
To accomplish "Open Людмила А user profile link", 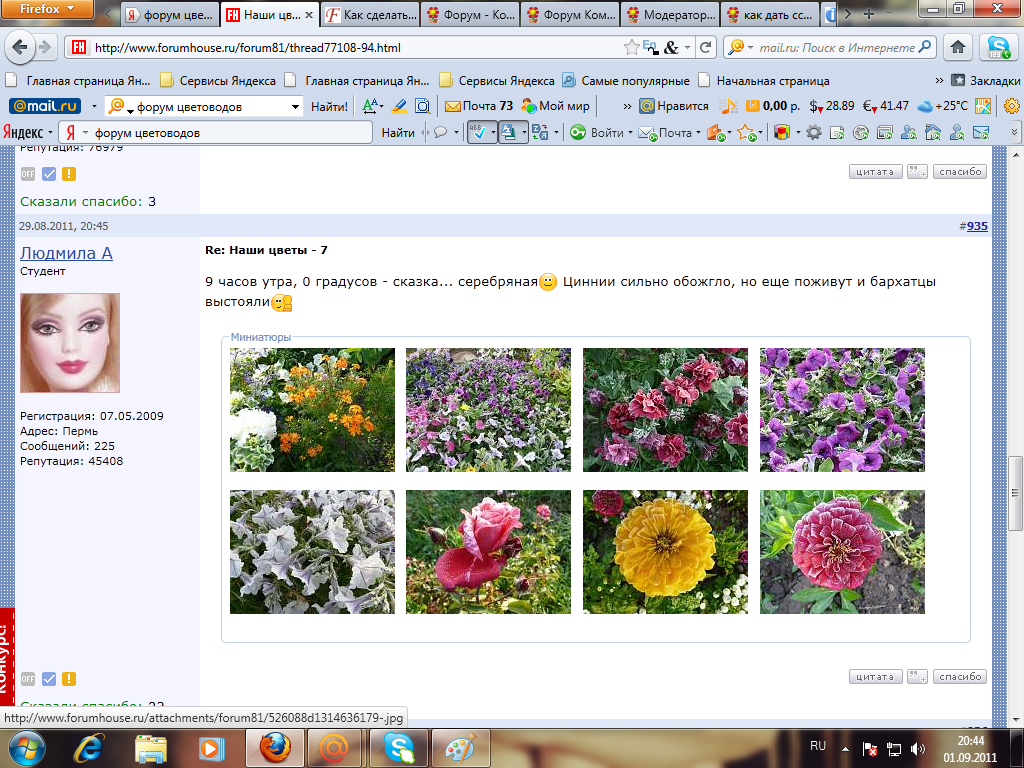I will pos(66,253).
